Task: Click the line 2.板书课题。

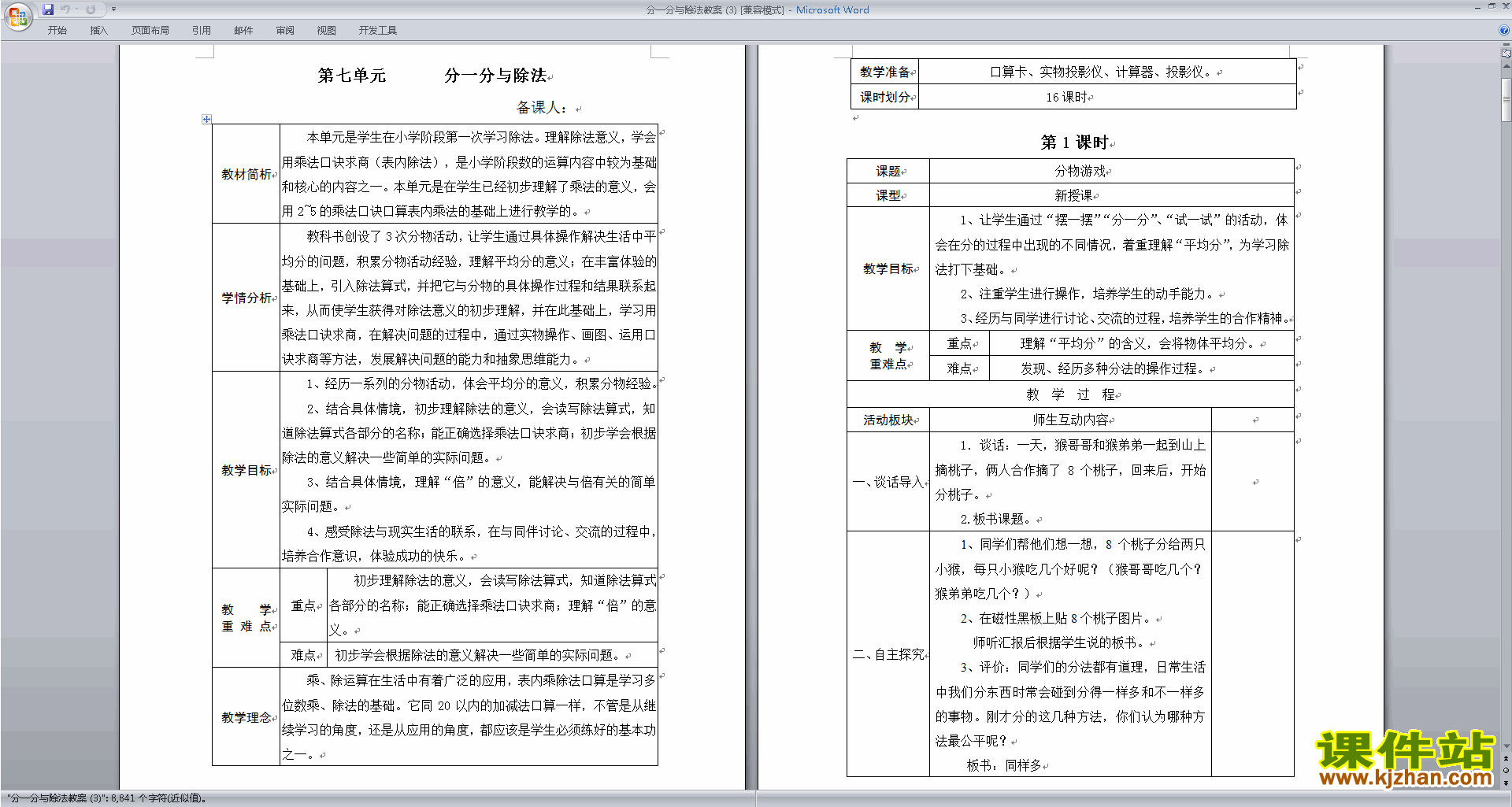Action: [x=997, y=519]
